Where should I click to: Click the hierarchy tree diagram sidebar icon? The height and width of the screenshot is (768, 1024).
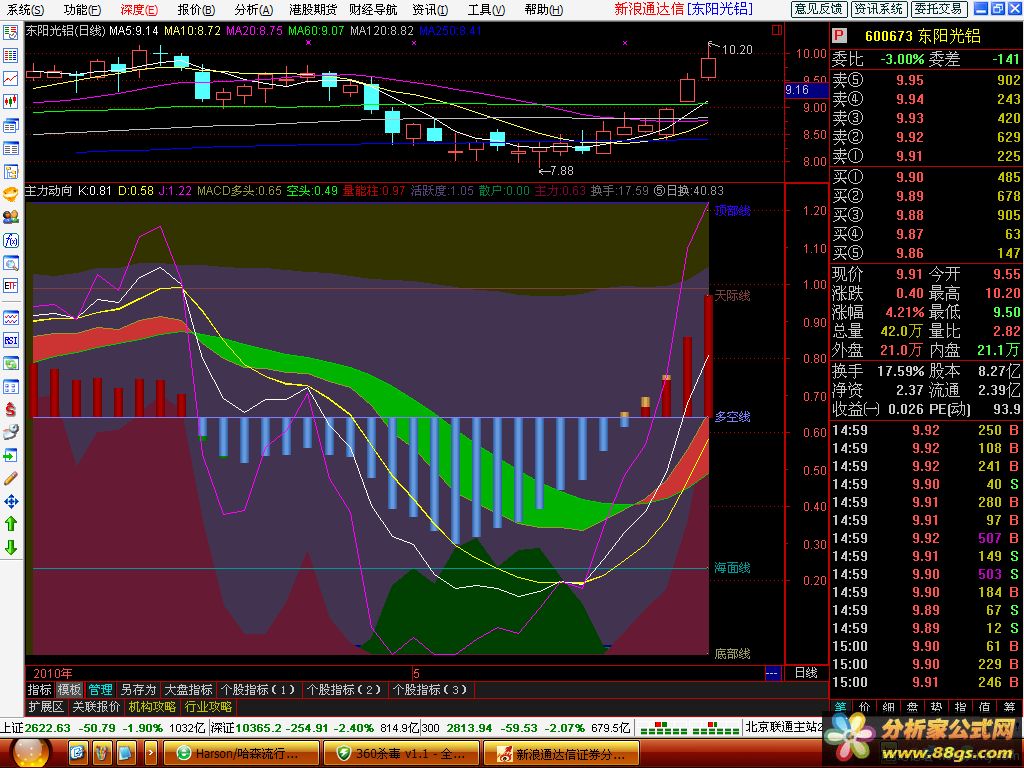tap(10, 171)
